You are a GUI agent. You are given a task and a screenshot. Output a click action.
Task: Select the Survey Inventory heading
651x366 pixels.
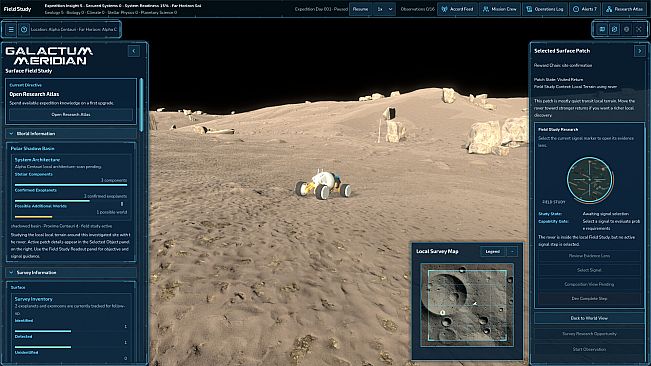(x=34, y=299)
